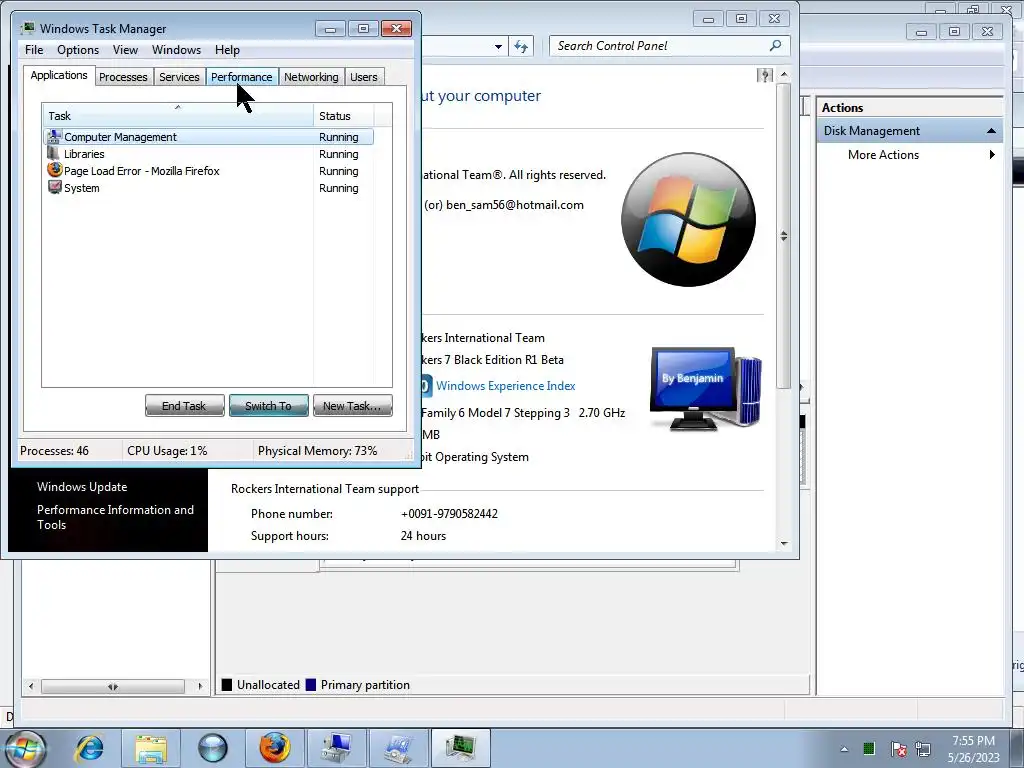Open address bar dropdown arrow
This screenshot has width=1024, height=768.
[x=498, y=46]
